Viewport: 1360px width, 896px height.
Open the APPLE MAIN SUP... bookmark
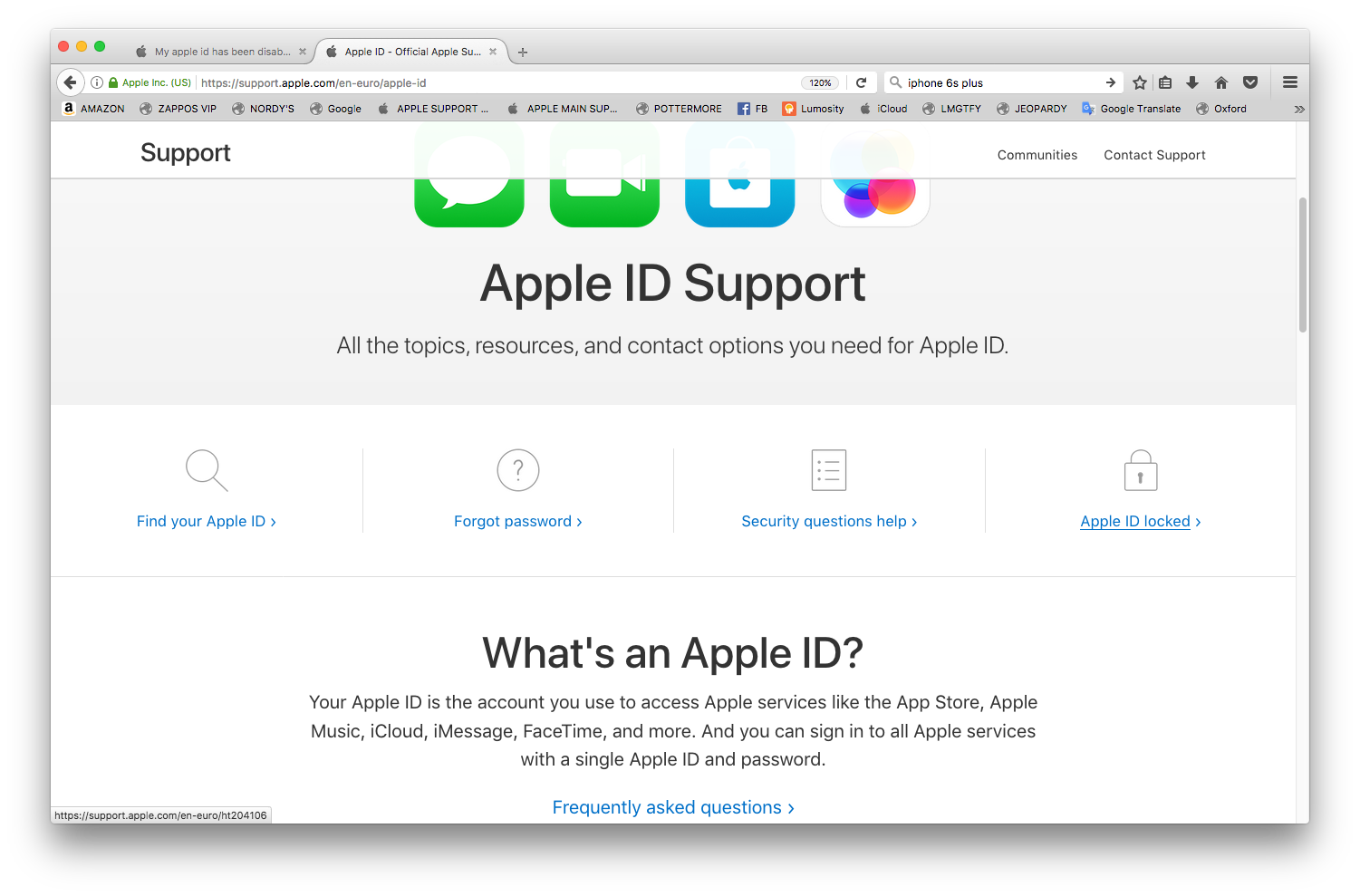[563, 109]
